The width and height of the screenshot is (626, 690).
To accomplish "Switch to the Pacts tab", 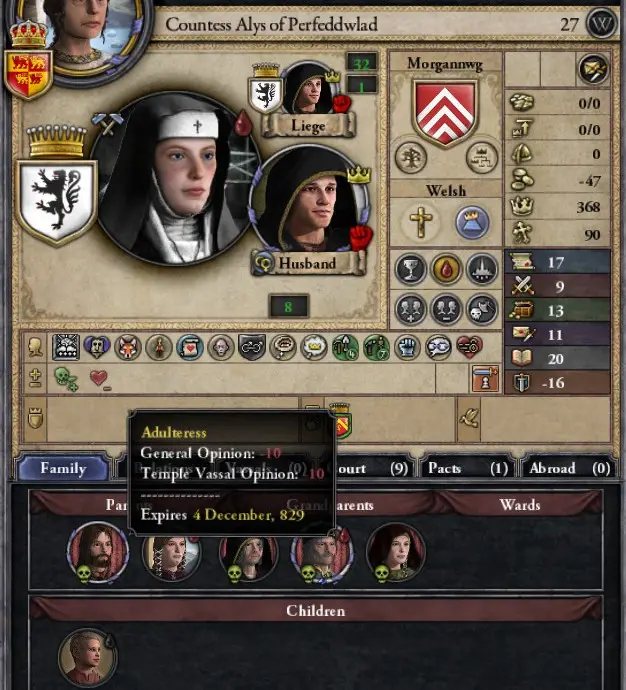I will (468, 468).
